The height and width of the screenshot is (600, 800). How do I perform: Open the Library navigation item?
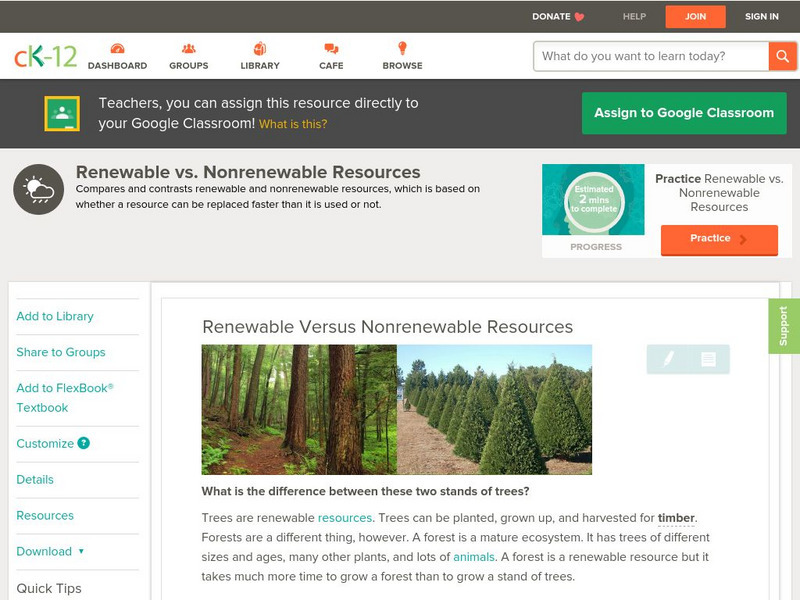coord(260,56)
